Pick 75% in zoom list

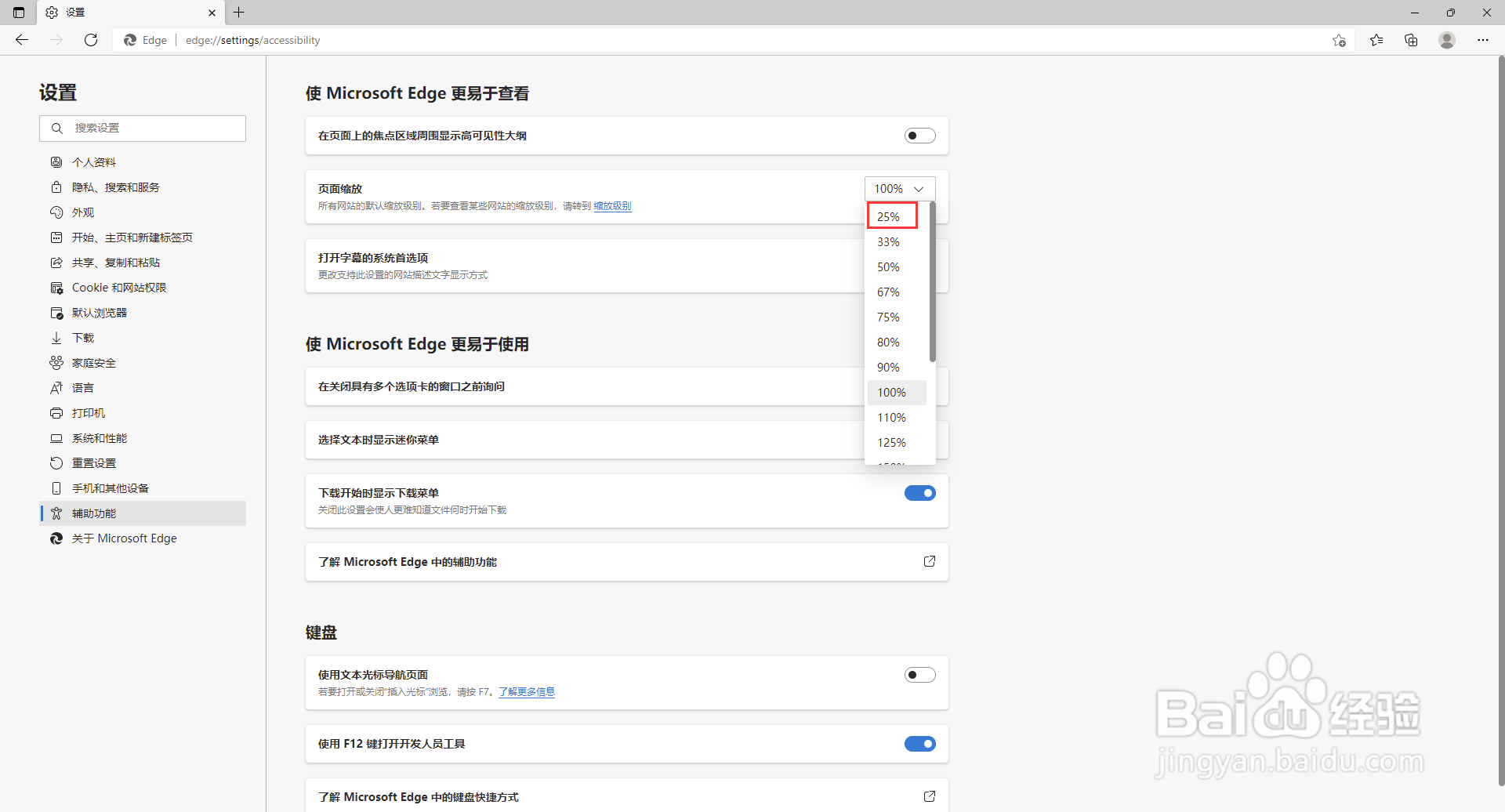point(897,317)
